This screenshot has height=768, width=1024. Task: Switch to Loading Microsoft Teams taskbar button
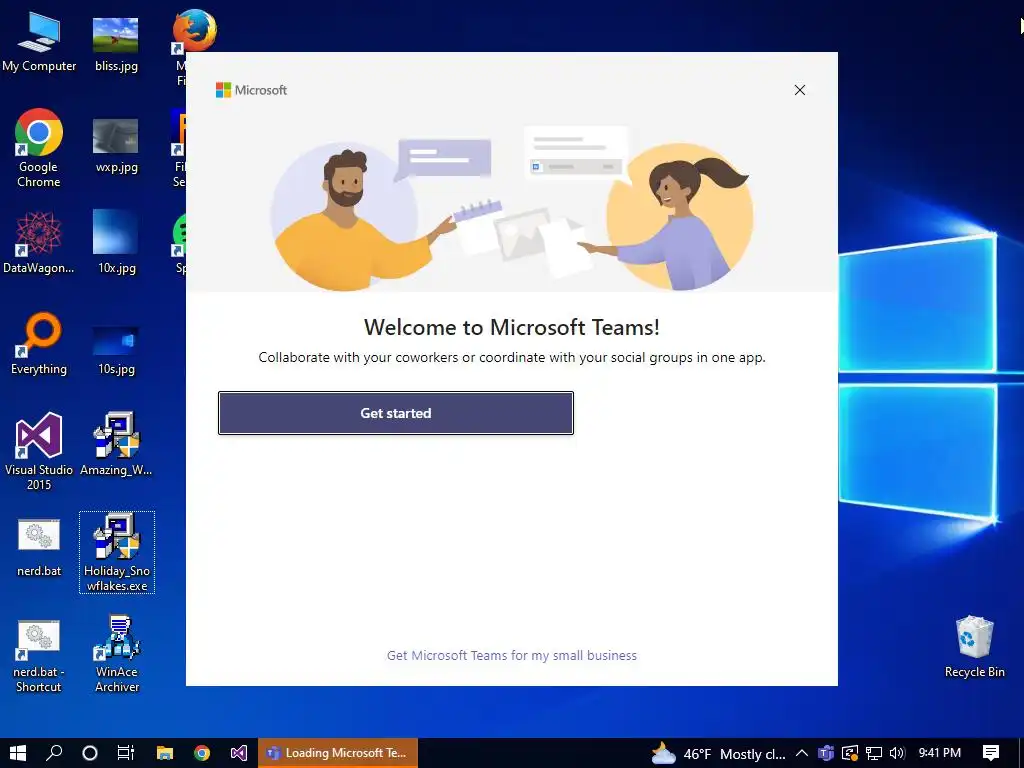click(x=338, y=753)
